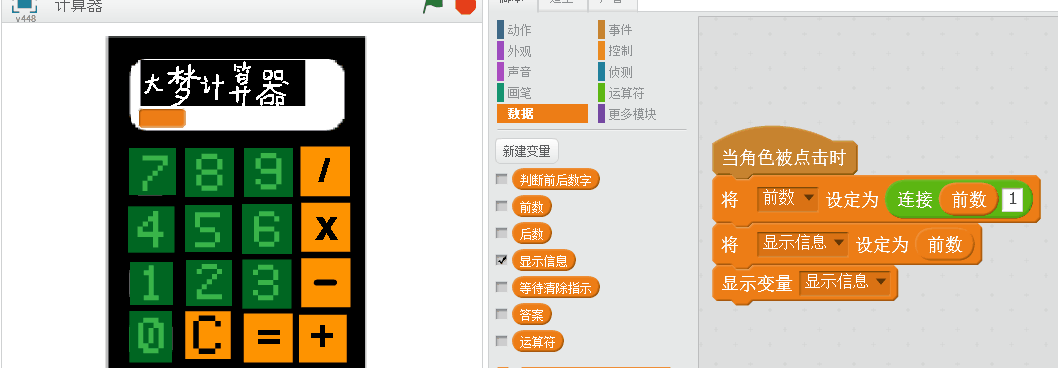Toggle the 答案 variable checkbox
The height and width of the screenshot is (368, 1058).
point(501,314)
